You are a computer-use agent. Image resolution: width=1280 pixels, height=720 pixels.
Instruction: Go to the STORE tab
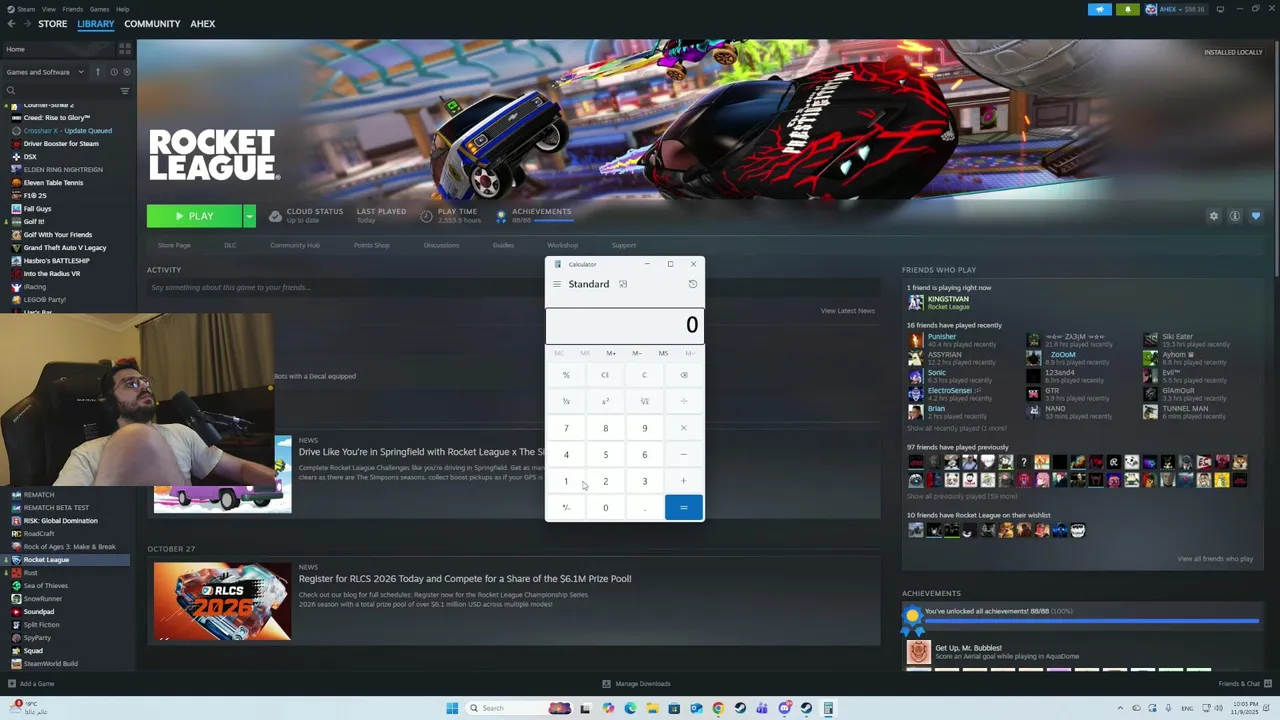[53, 24]
